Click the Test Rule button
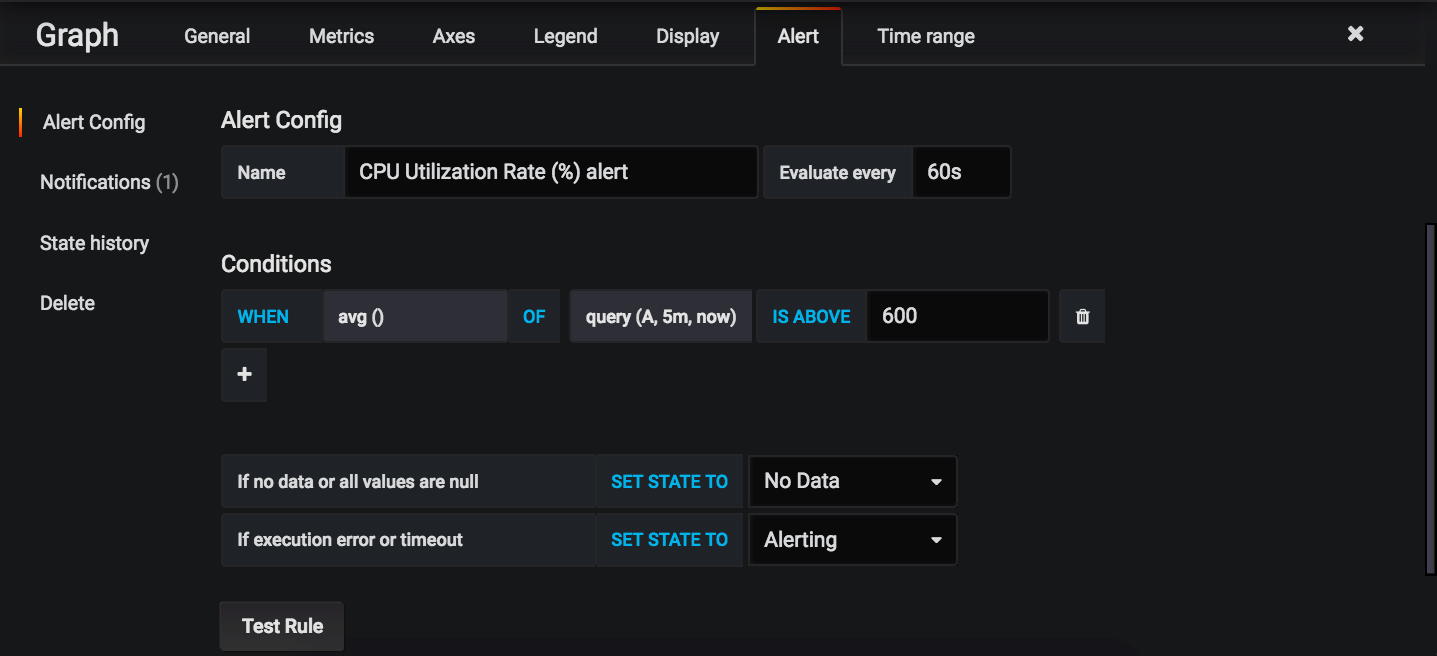This screenshot has height=656, width=1437. (x=281, y=625)
